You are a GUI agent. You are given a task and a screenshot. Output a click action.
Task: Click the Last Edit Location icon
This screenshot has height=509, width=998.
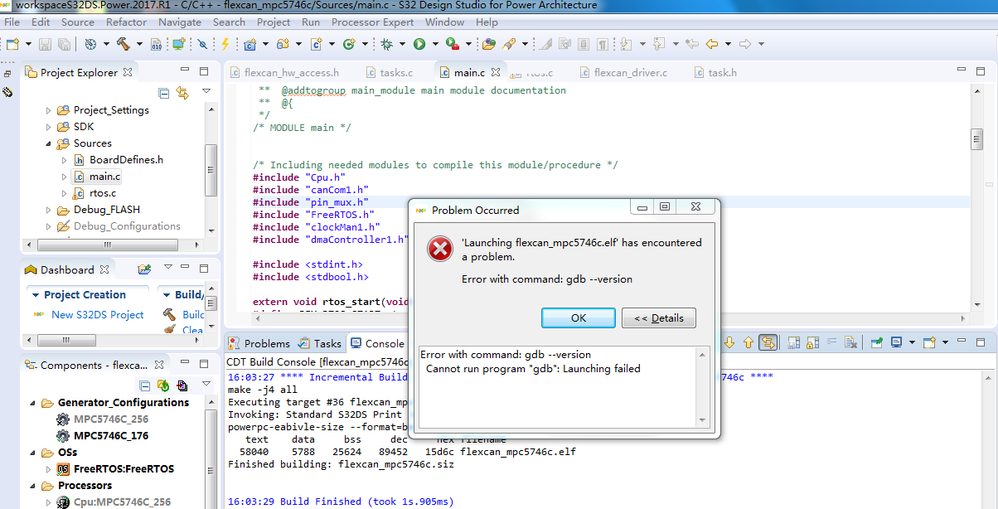(x=692, y=44)
